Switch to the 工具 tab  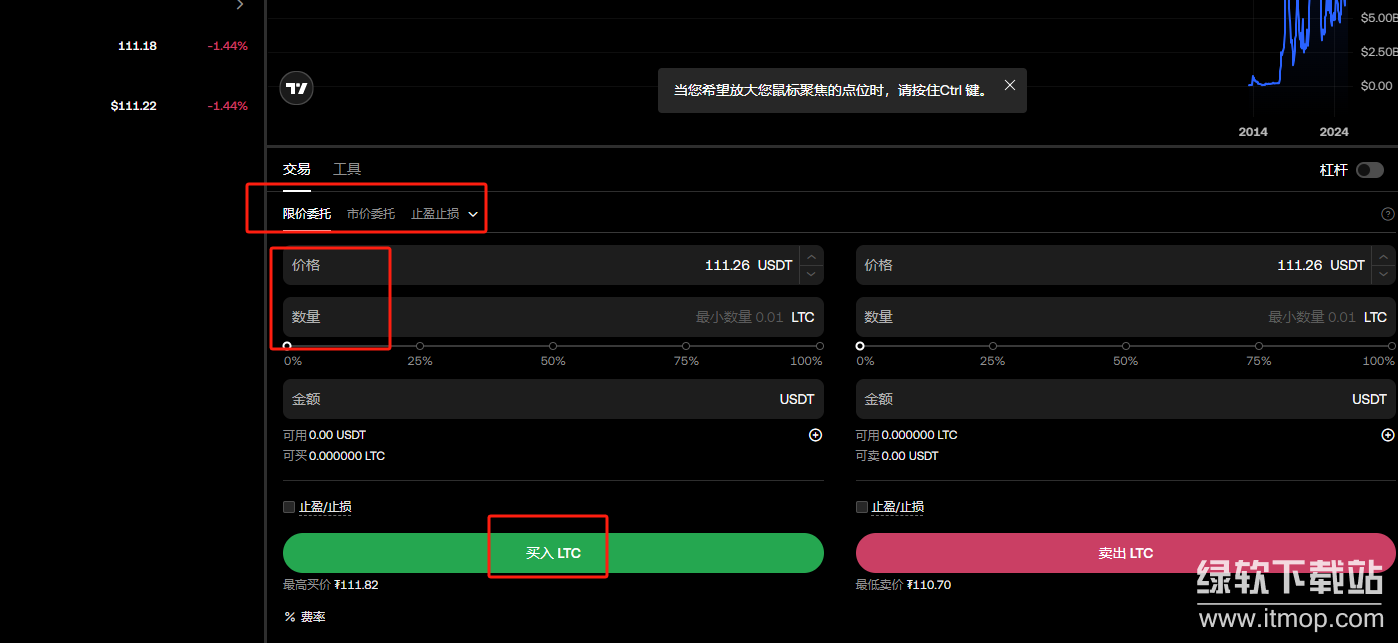[x=347, y=170]
